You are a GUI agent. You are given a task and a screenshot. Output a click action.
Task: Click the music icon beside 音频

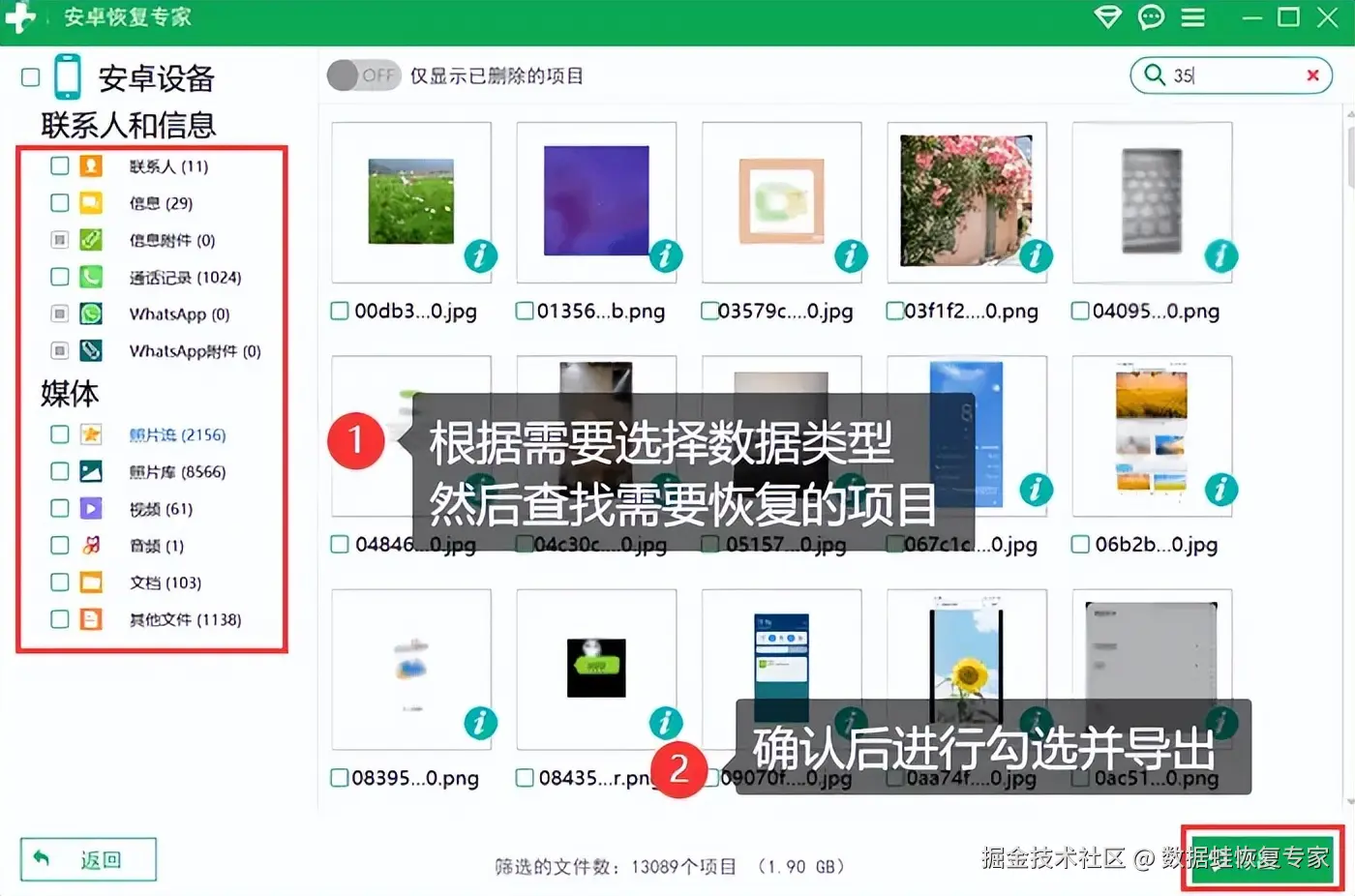(x=91, y=545)
